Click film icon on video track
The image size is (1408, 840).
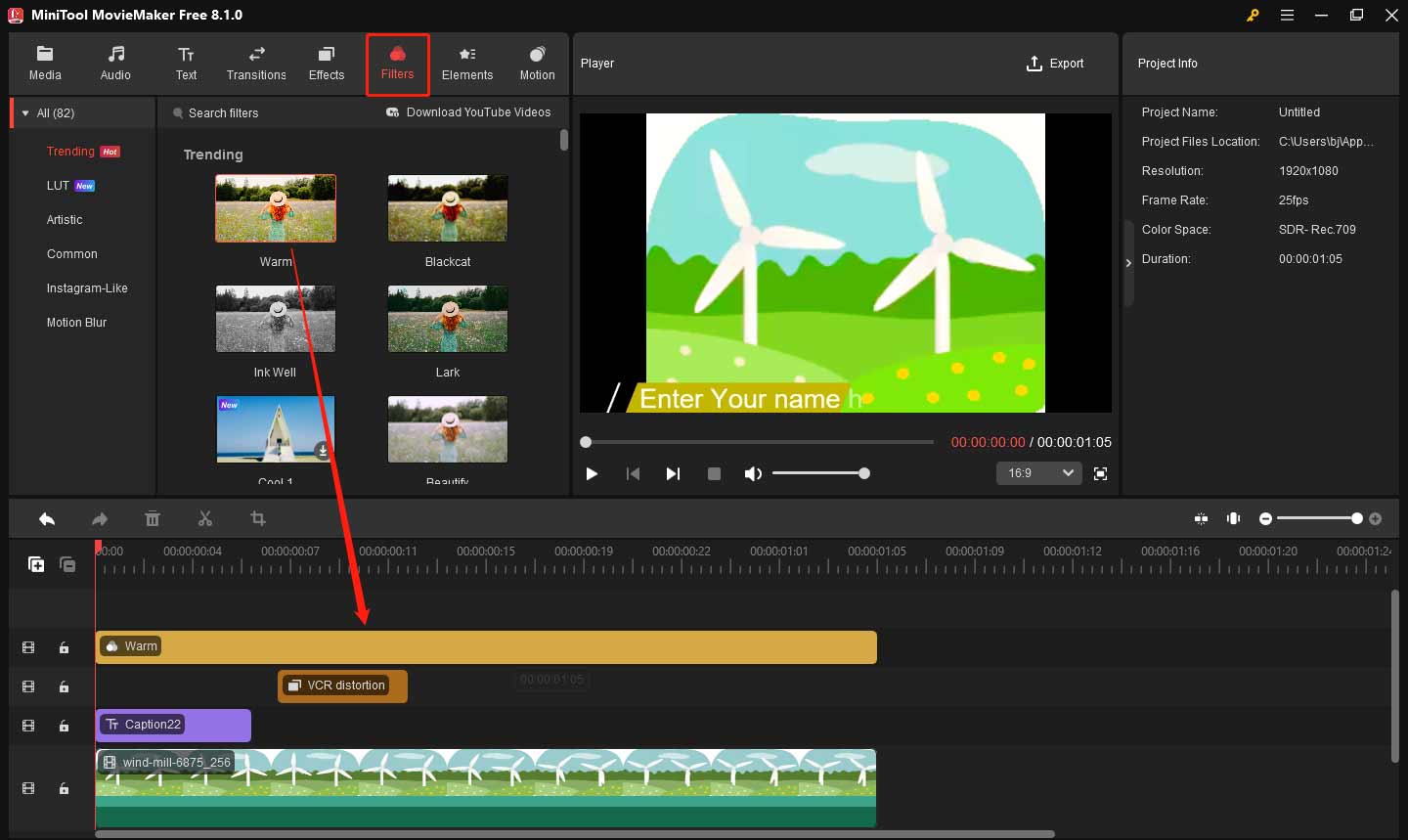[x=28, y=788]
